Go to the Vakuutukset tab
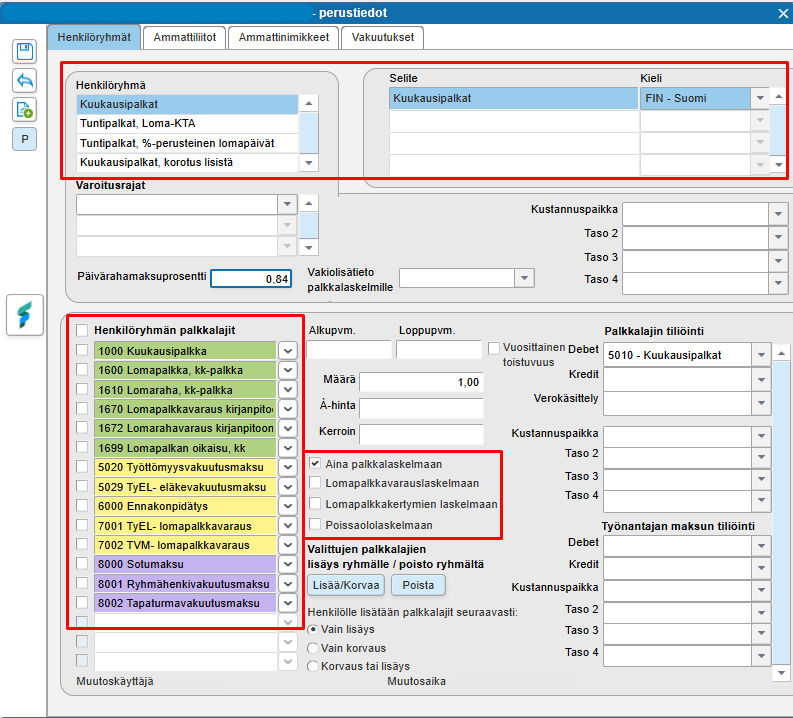This screenshot has height=718, width=793. click(x=382, y=37)
